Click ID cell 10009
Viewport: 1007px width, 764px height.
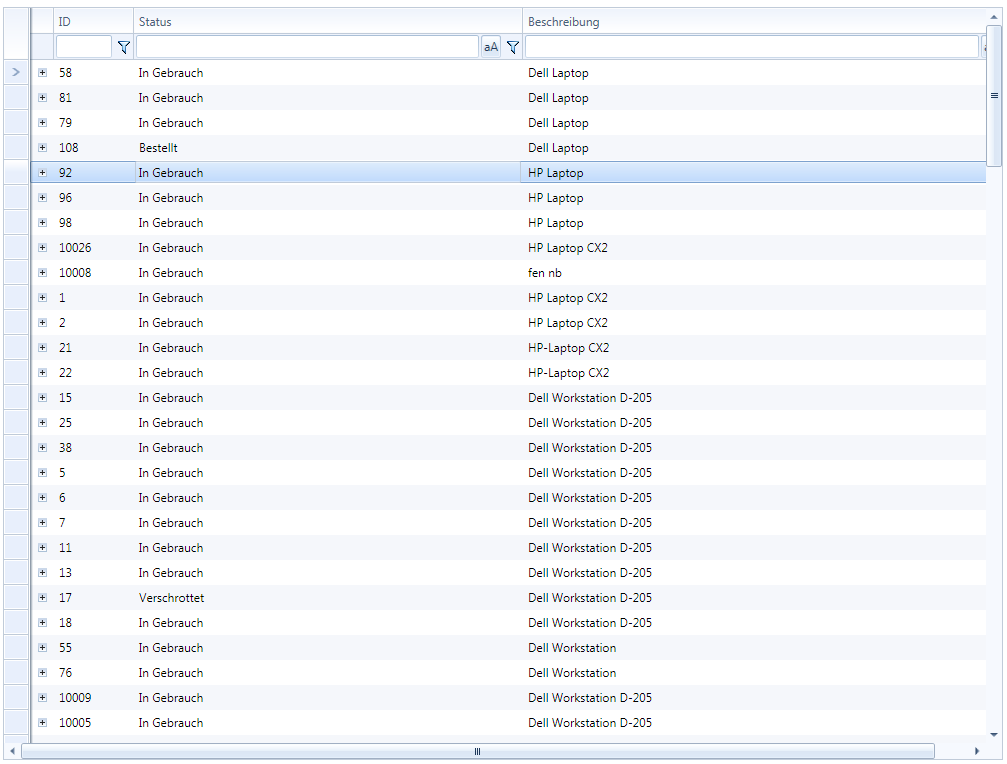point(94,698)
